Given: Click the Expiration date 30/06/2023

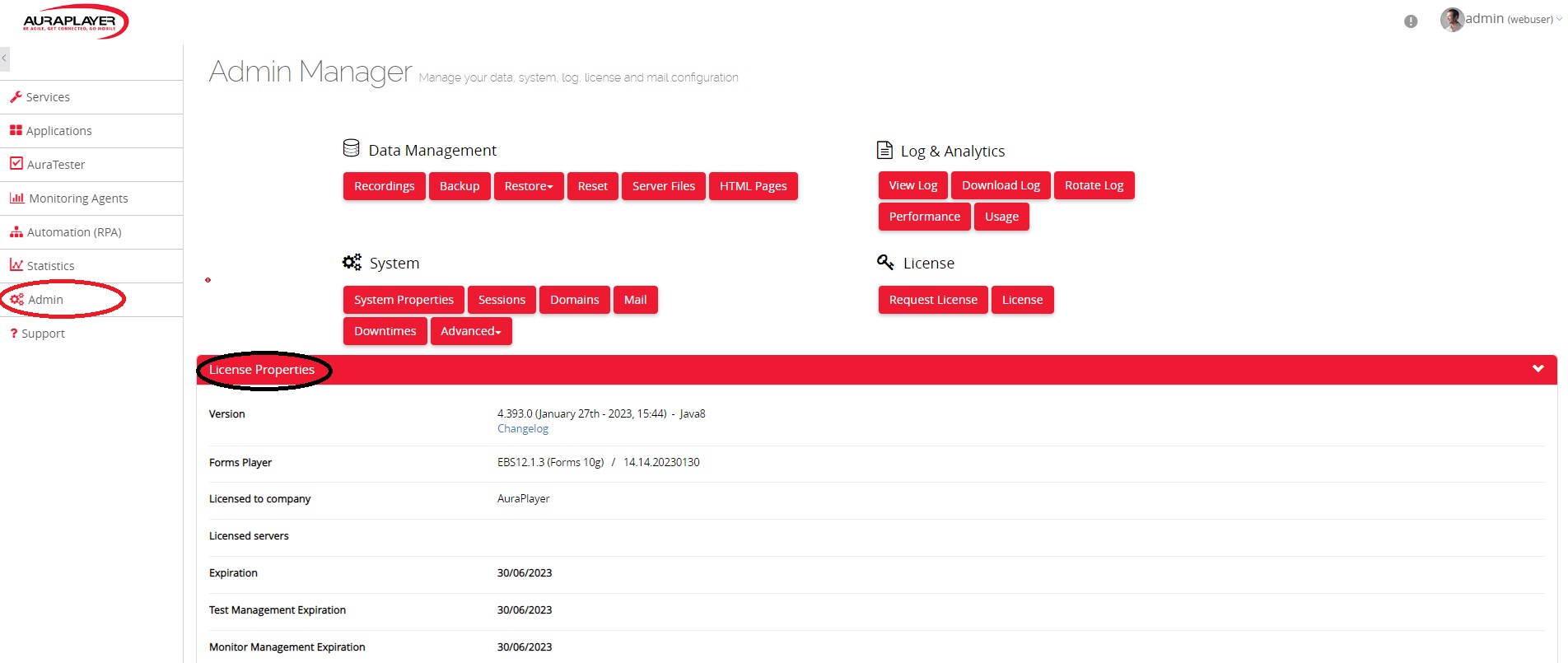Looking at the screenshot, I should [525, 573].
